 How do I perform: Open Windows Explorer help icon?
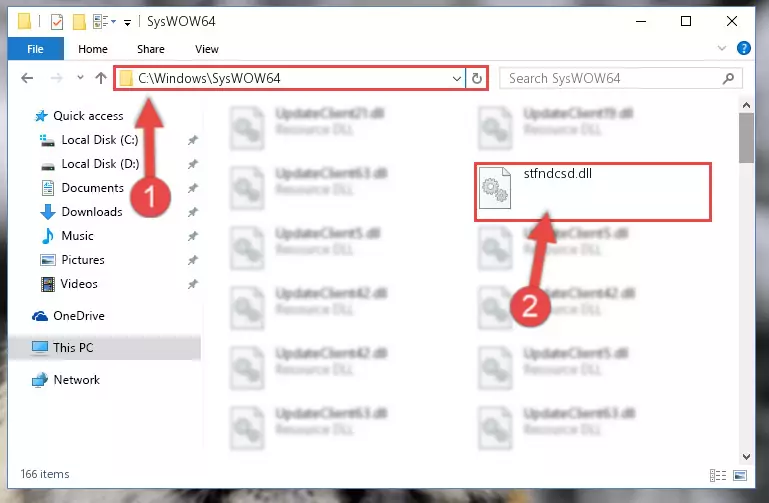pos(743,48)
